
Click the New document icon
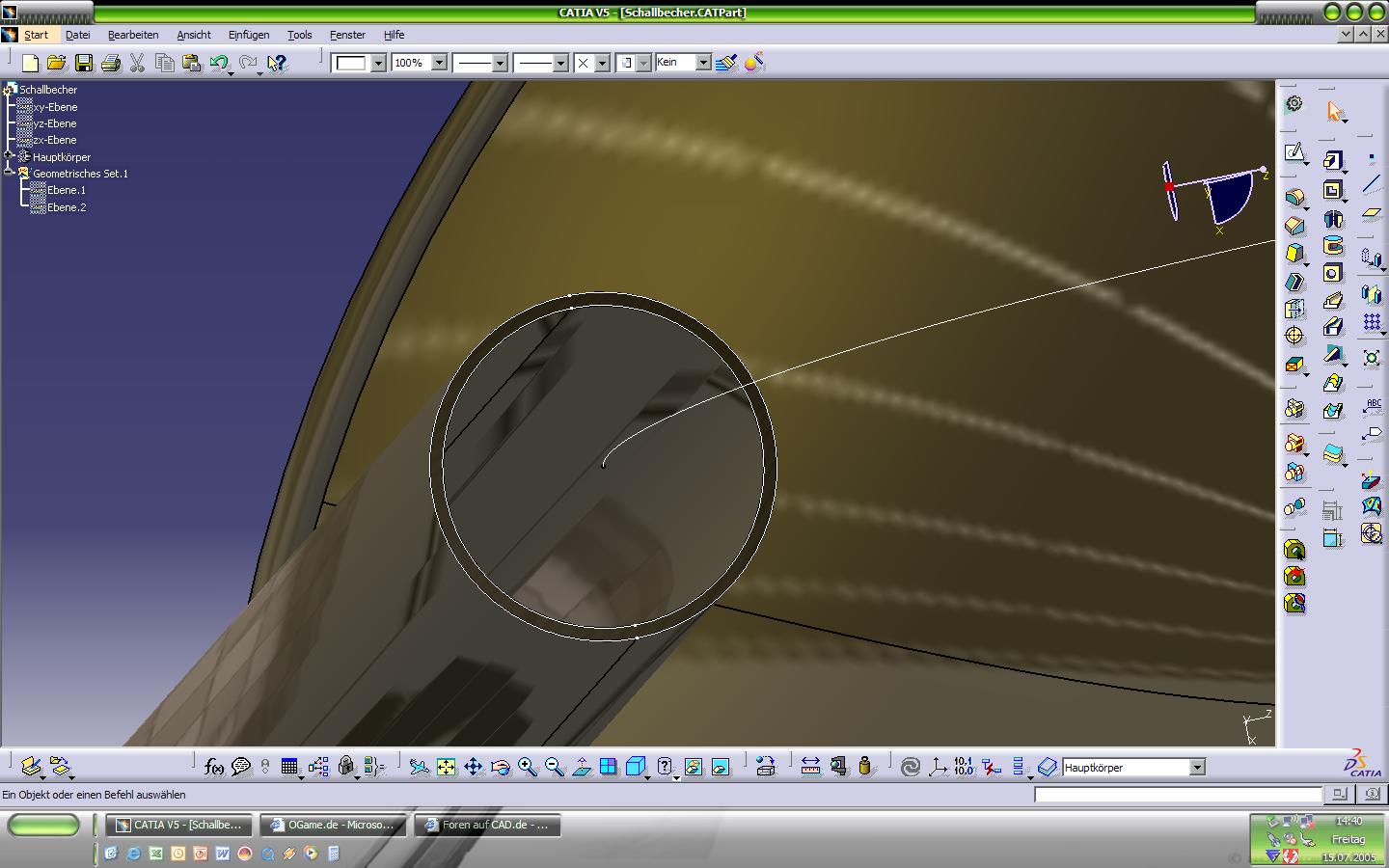point(30,63)
